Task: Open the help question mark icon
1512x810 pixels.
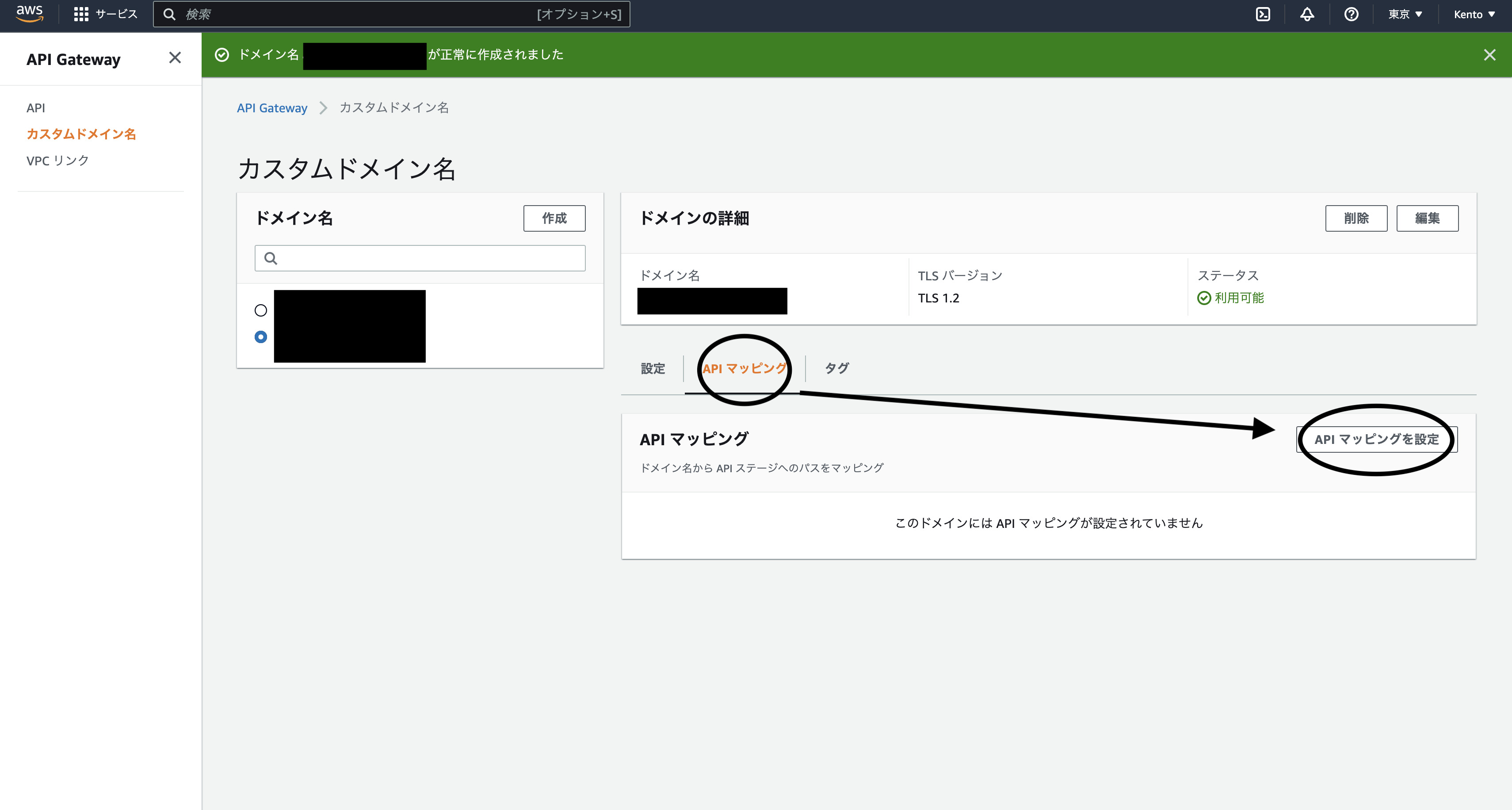Action: (x=1351, y=14)
